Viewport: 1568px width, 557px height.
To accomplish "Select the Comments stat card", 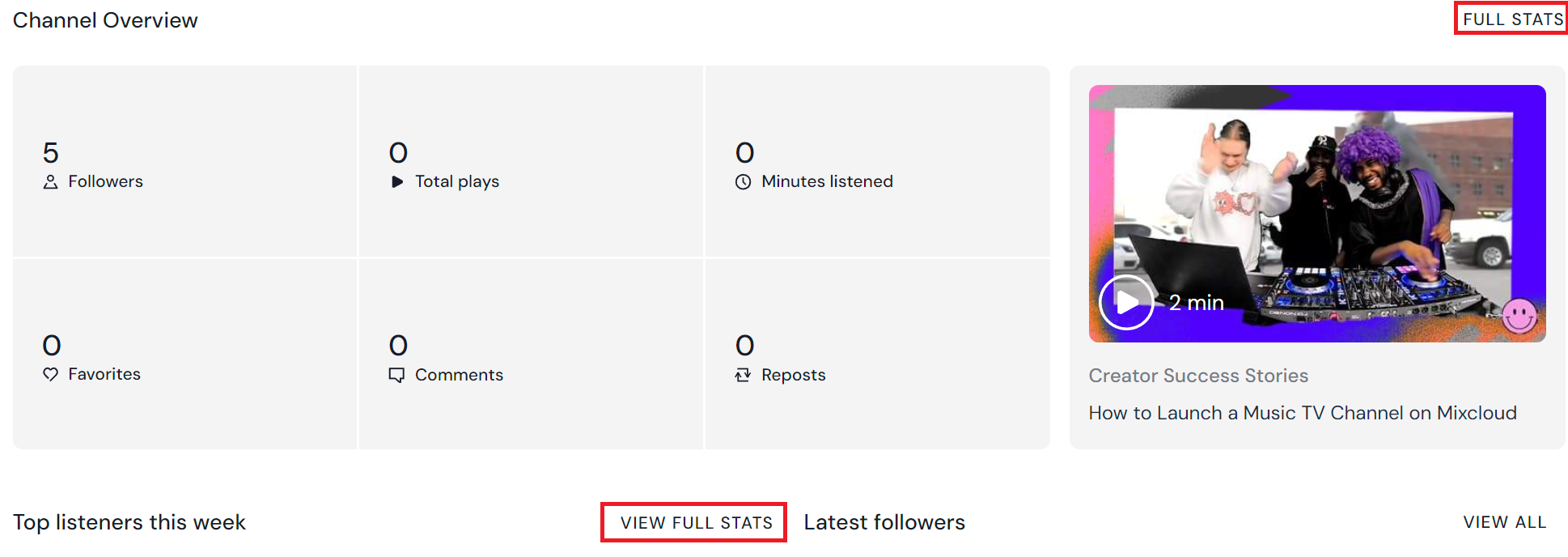I will [531, 354].
